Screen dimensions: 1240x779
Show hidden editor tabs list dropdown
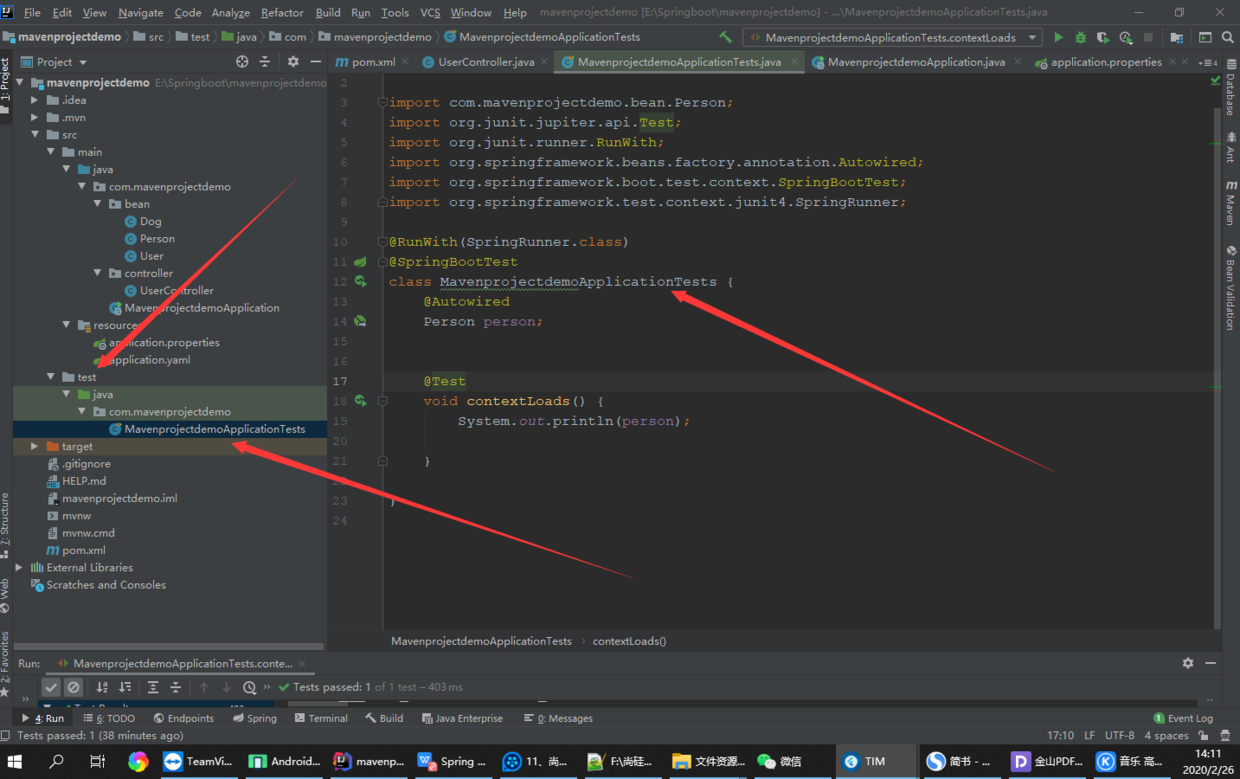pyautogui.click(x=1207, y=62)
